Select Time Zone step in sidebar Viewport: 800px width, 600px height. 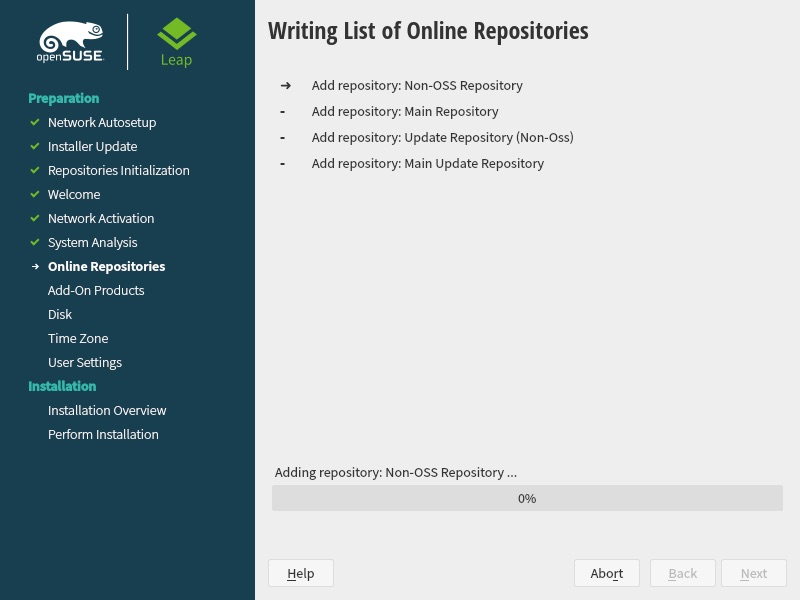78,338
